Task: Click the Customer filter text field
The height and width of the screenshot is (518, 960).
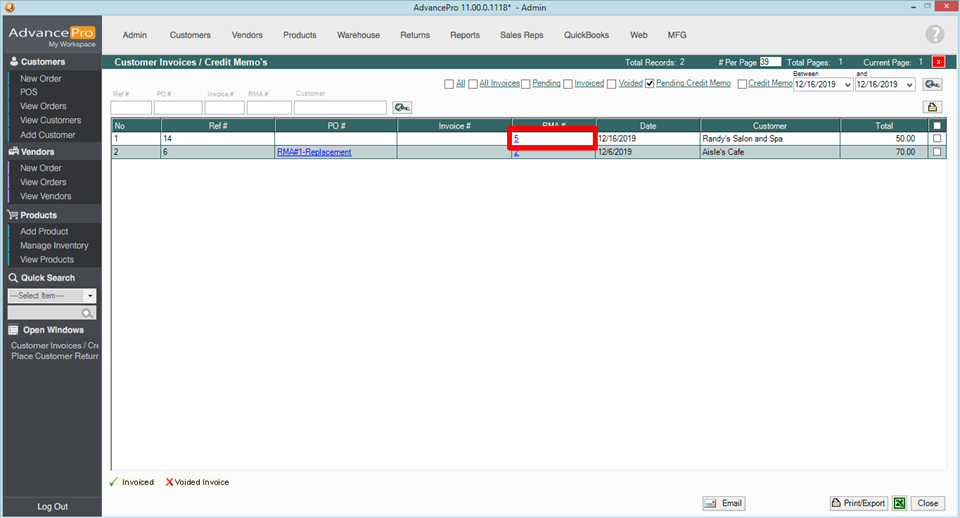Action: pos(340,107)
